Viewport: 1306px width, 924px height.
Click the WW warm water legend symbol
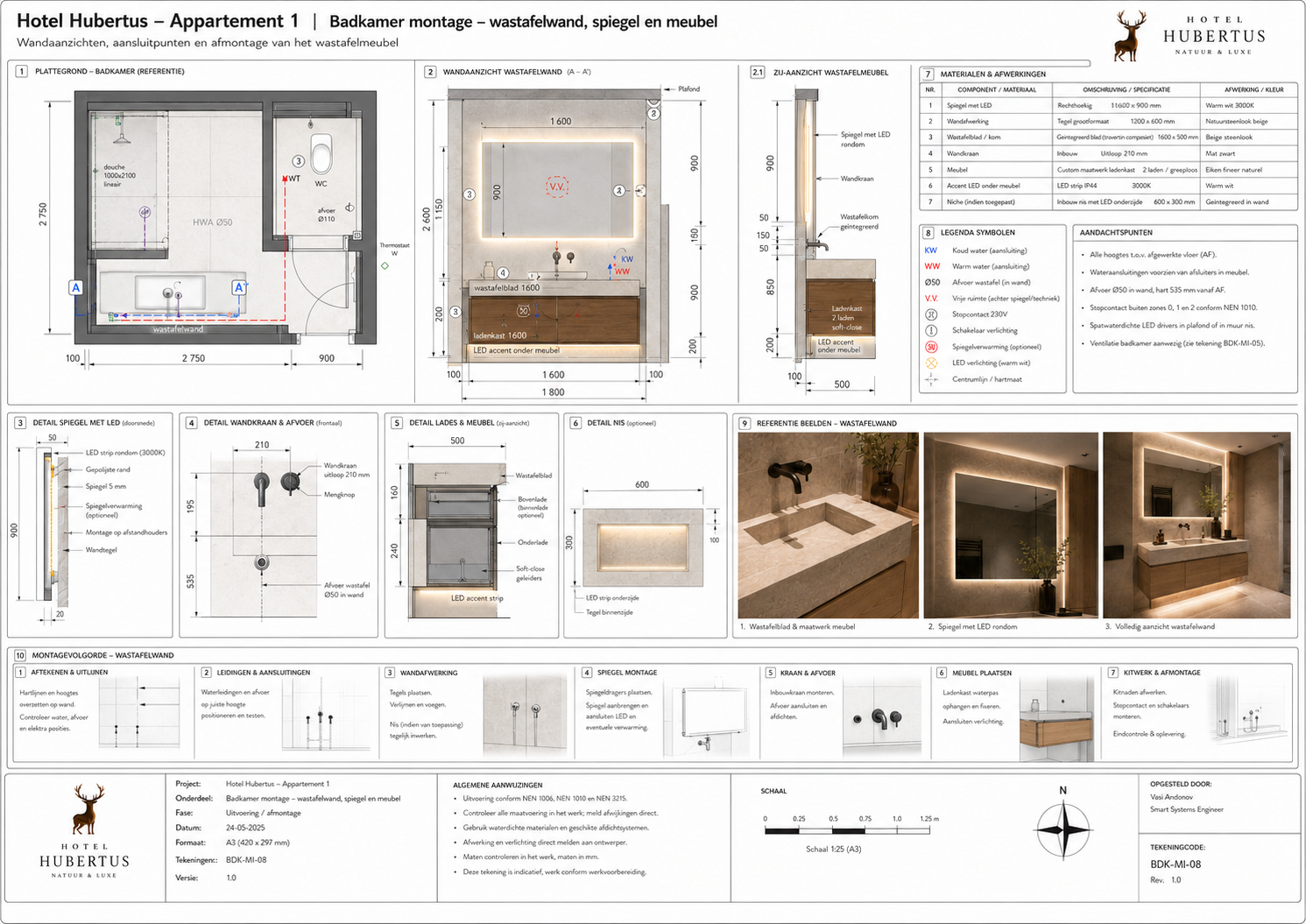coord(932,266)
